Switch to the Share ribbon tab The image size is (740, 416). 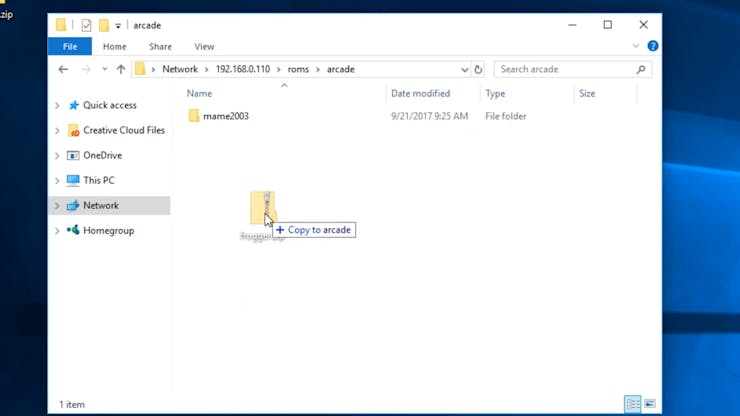click(x=160, y=46)
